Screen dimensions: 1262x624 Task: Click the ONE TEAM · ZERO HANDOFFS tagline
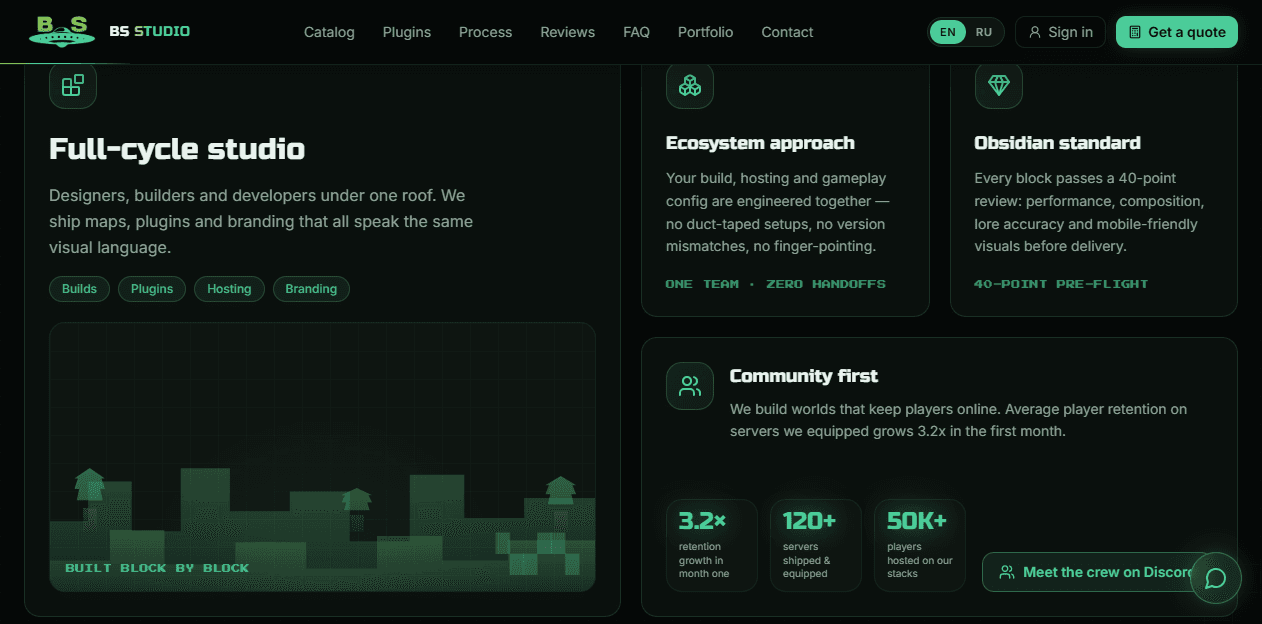click(x=776, y=284)
